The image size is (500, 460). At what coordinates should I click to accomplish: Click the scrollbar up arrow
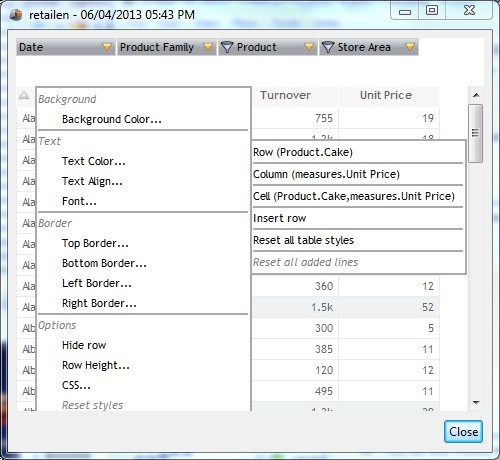click(x=476, y=95)
